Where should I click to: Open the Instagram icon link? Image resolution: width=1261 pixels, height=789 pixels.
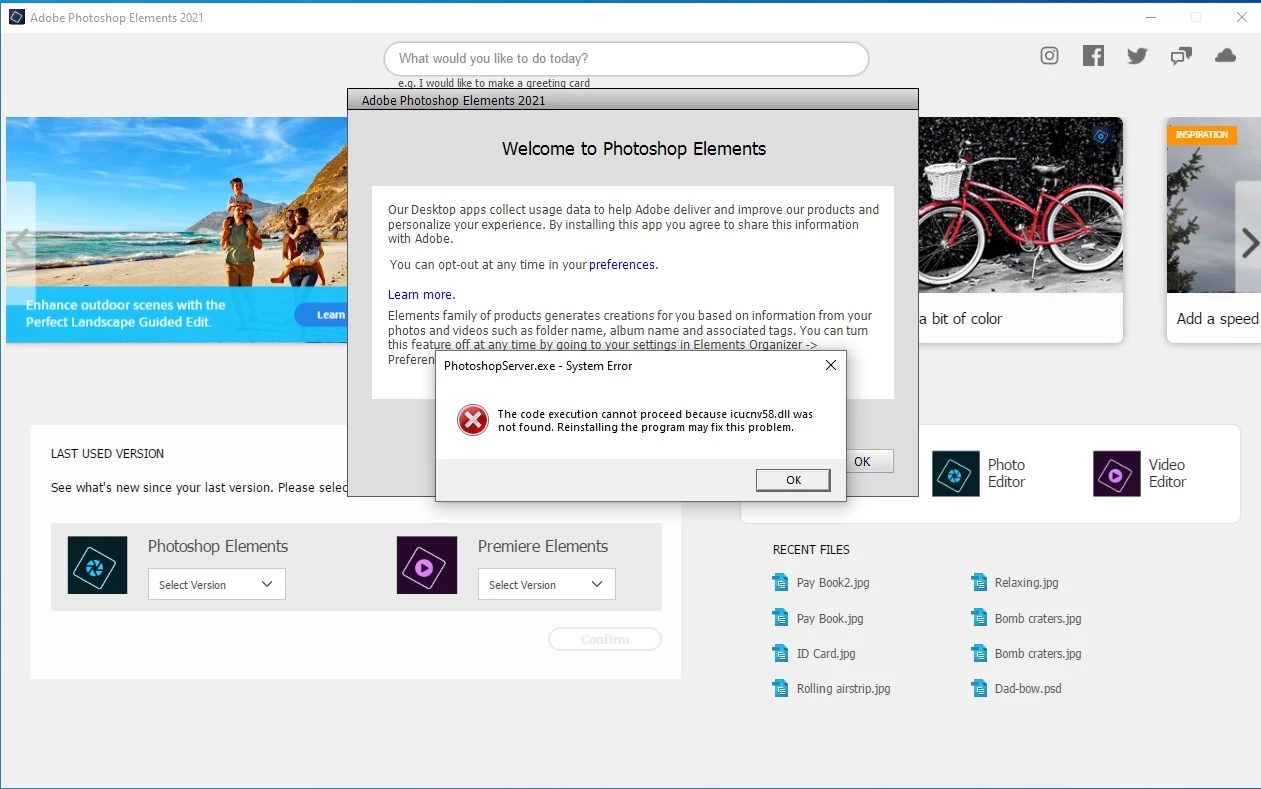(x=1049, y=56)
